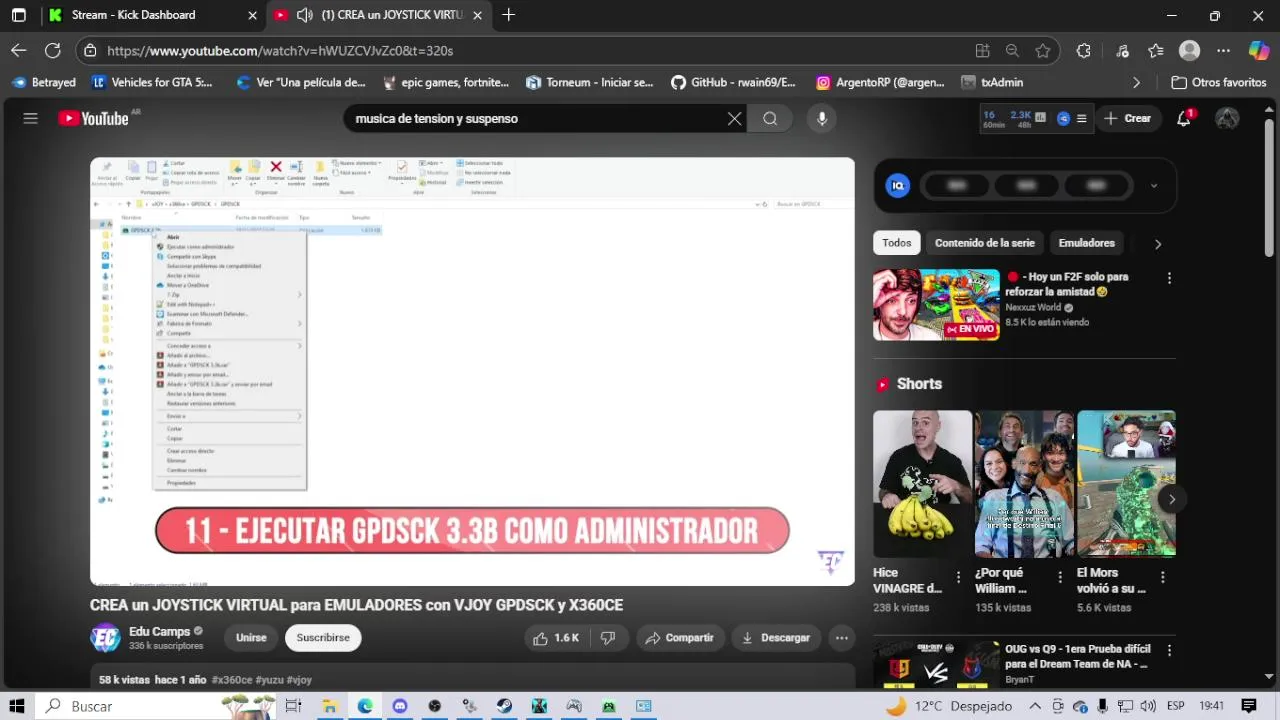The width and height of the screenshot is (1280, 720).
Task: Click the Descargar download button
Action: click(776, 637)
